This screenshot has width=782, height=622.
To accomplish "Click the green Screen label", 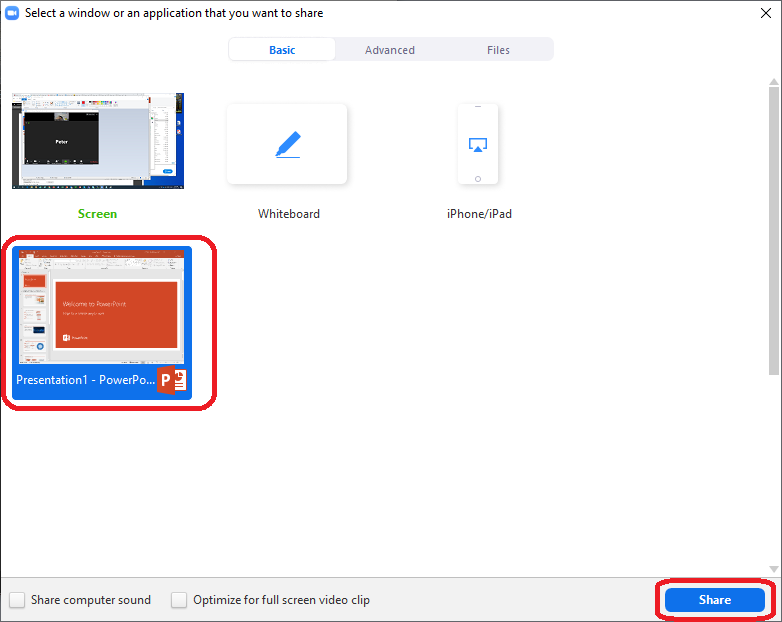I will coord(97,214).
